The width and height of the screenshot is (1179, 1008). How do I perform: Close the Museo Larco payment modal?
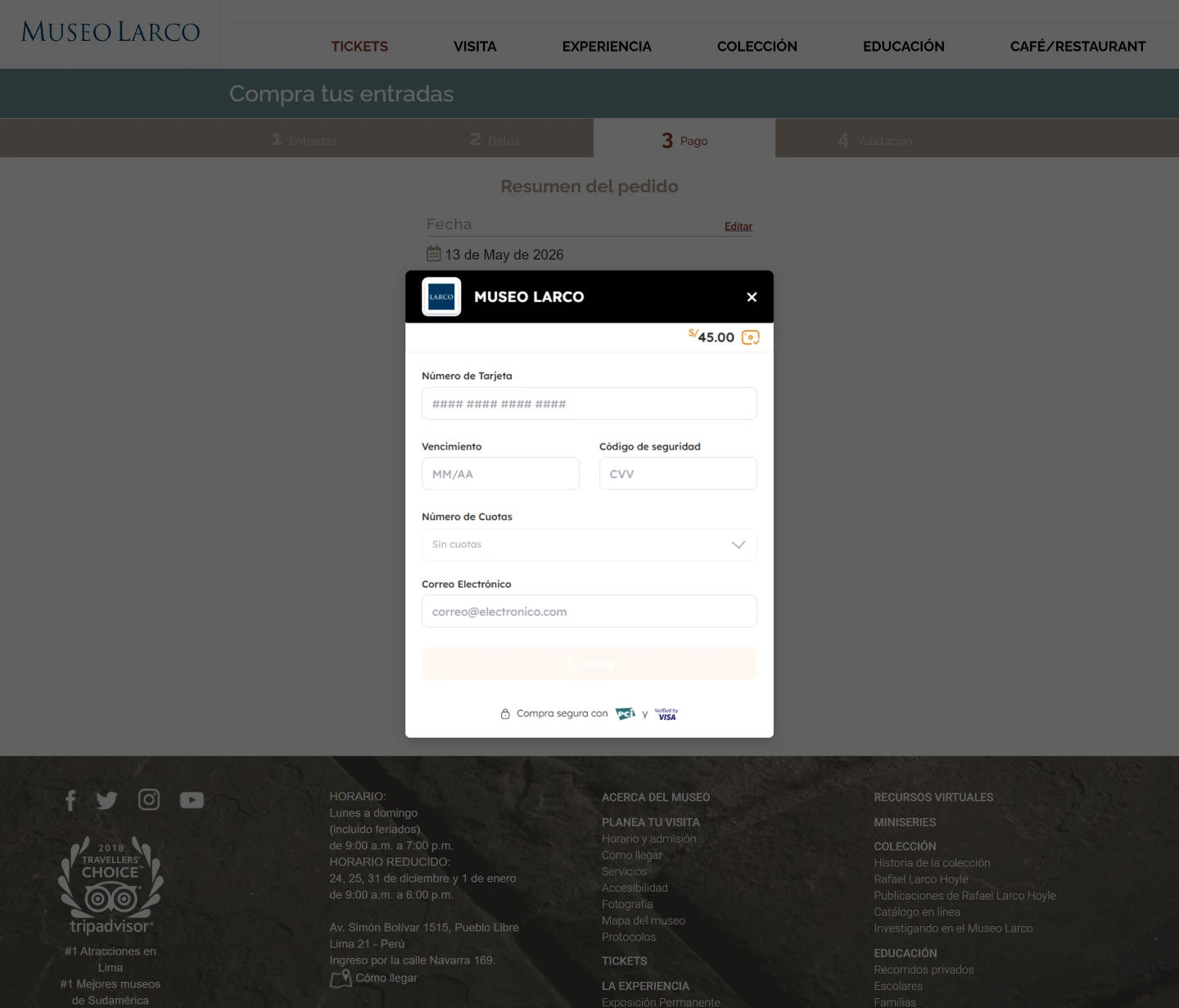(x=752, y=297)
